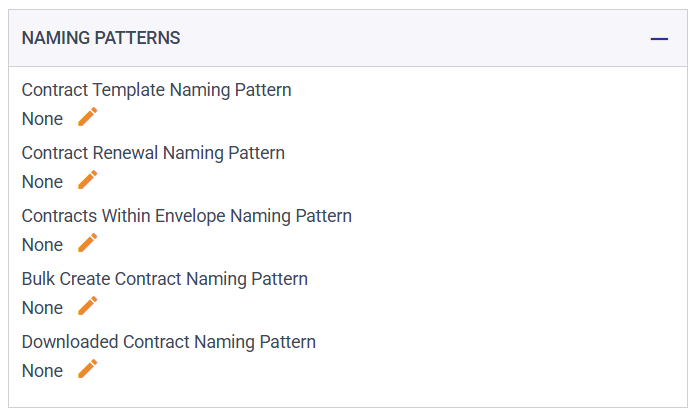The width and height of the screenshot is (693, 416).
Task: Click blank area below Downloaded Contract's None value
Action: coord(300,395)
